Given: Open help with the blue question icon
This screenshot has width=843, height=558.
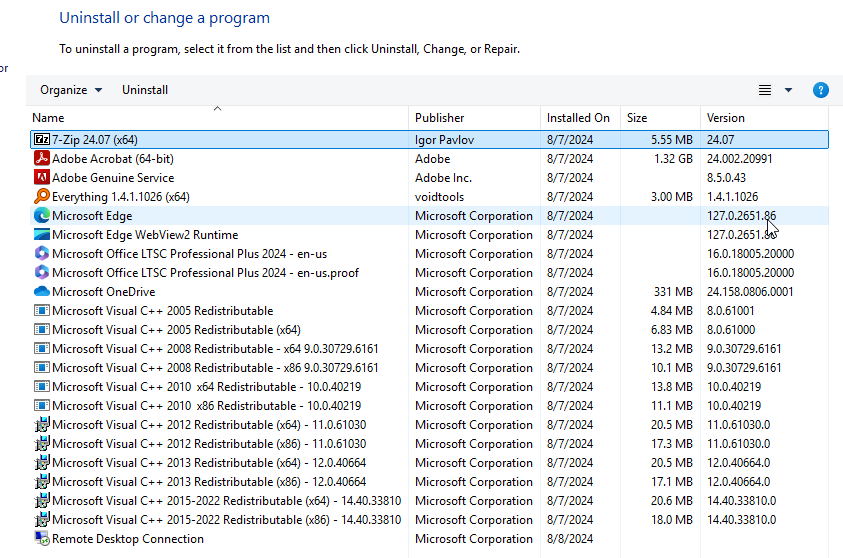Looking at the screenshot, I should (x=820, y=90).
